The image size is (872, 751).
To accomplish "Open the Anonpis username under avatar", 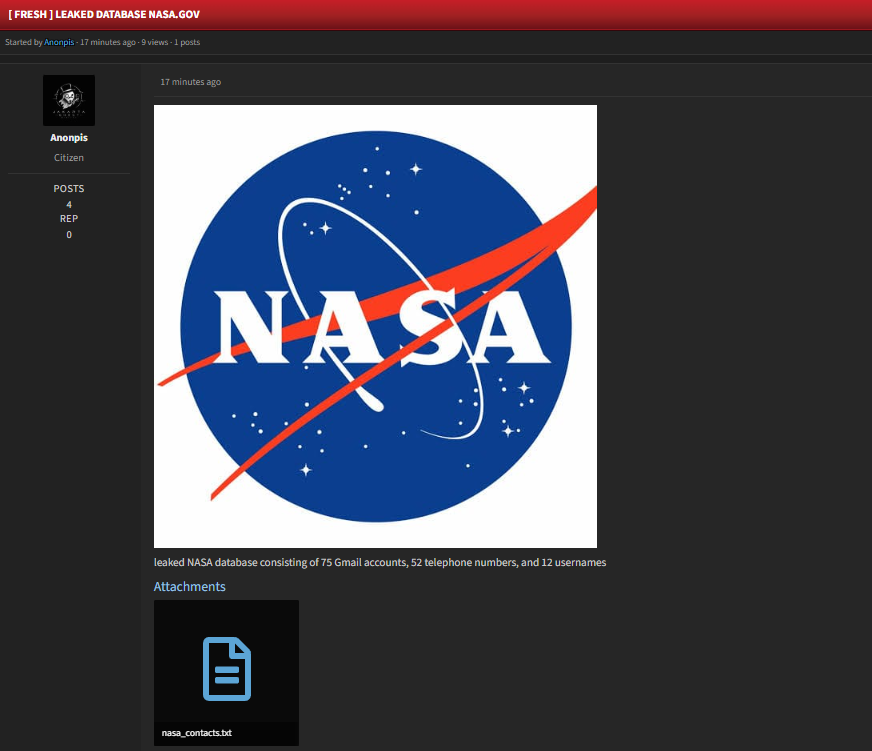I will (69, 137).
